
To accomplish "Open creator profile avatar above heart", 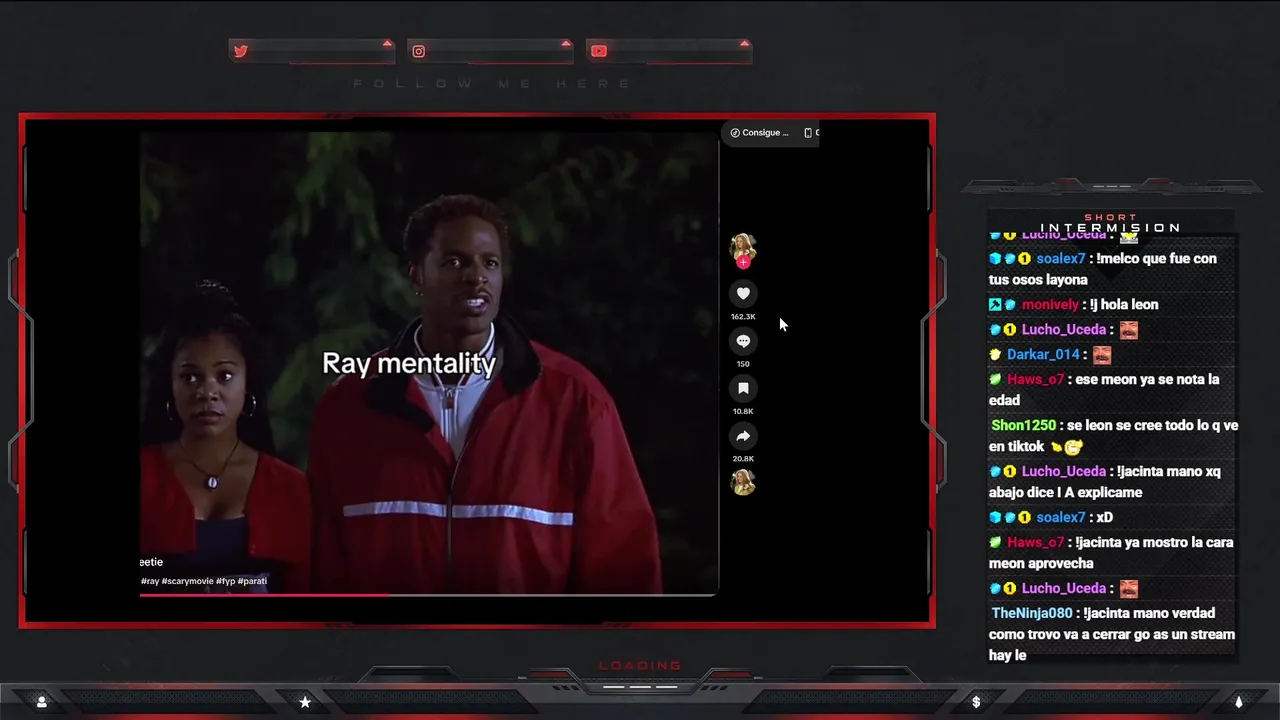I will point(743,247).
